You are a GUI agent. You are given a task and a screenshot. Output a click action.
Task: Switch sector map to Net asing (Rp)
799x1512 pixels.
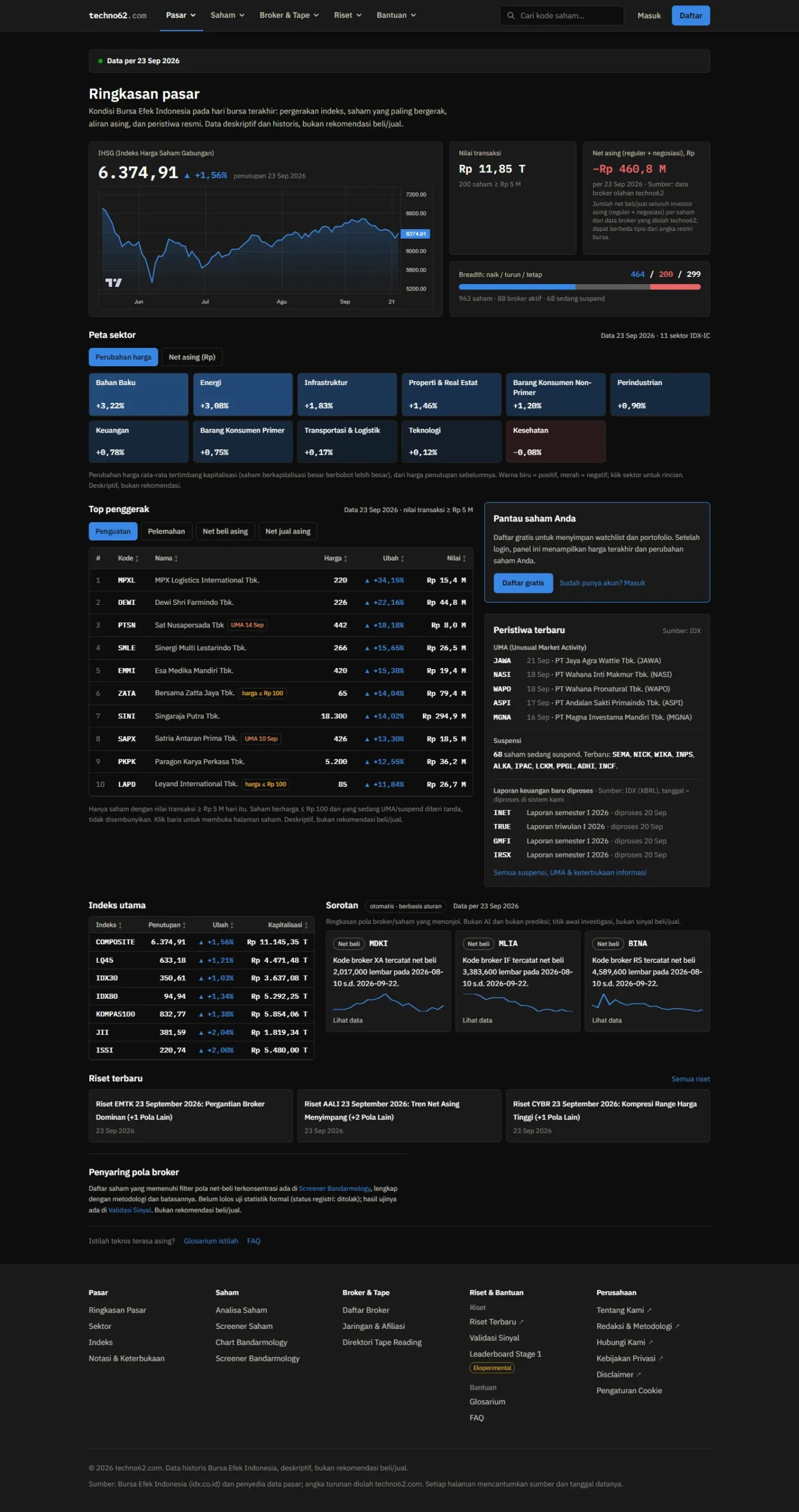(192, 357)
